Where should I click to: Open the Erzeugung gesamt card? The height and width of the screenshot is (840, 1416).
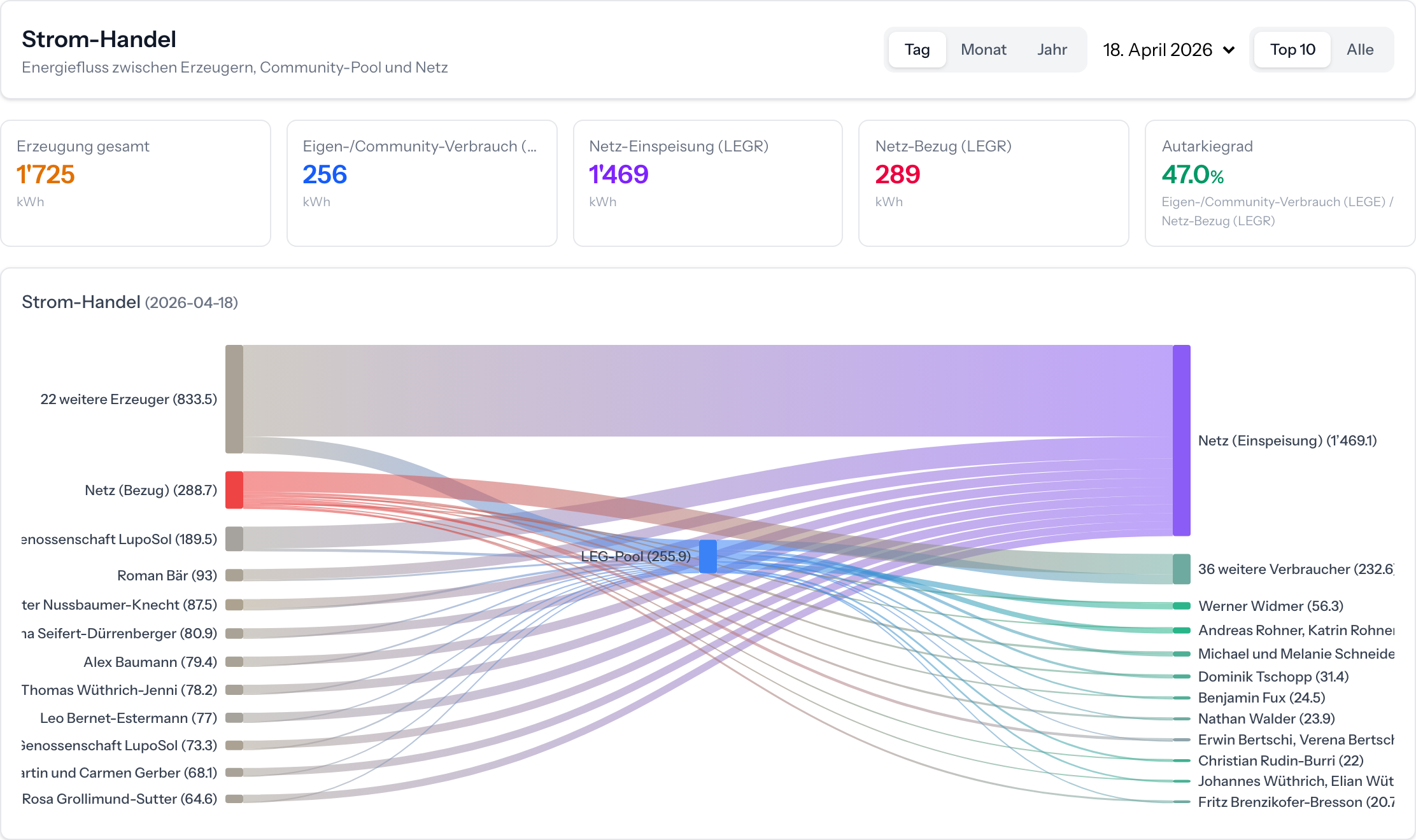click(136, 183)
